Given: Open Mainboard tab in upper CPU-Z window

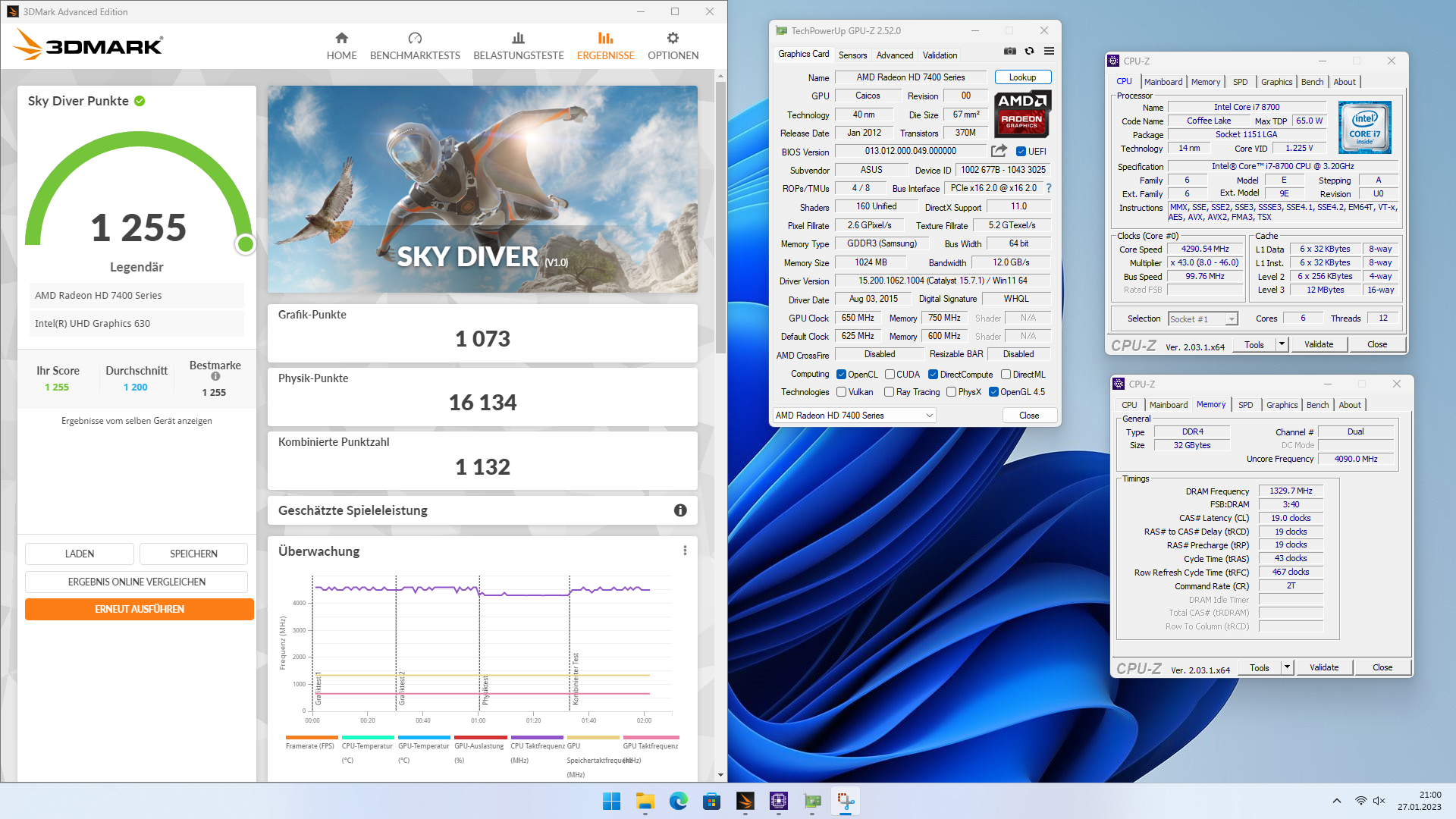Looking at the screenshot, I should 1163,82.
